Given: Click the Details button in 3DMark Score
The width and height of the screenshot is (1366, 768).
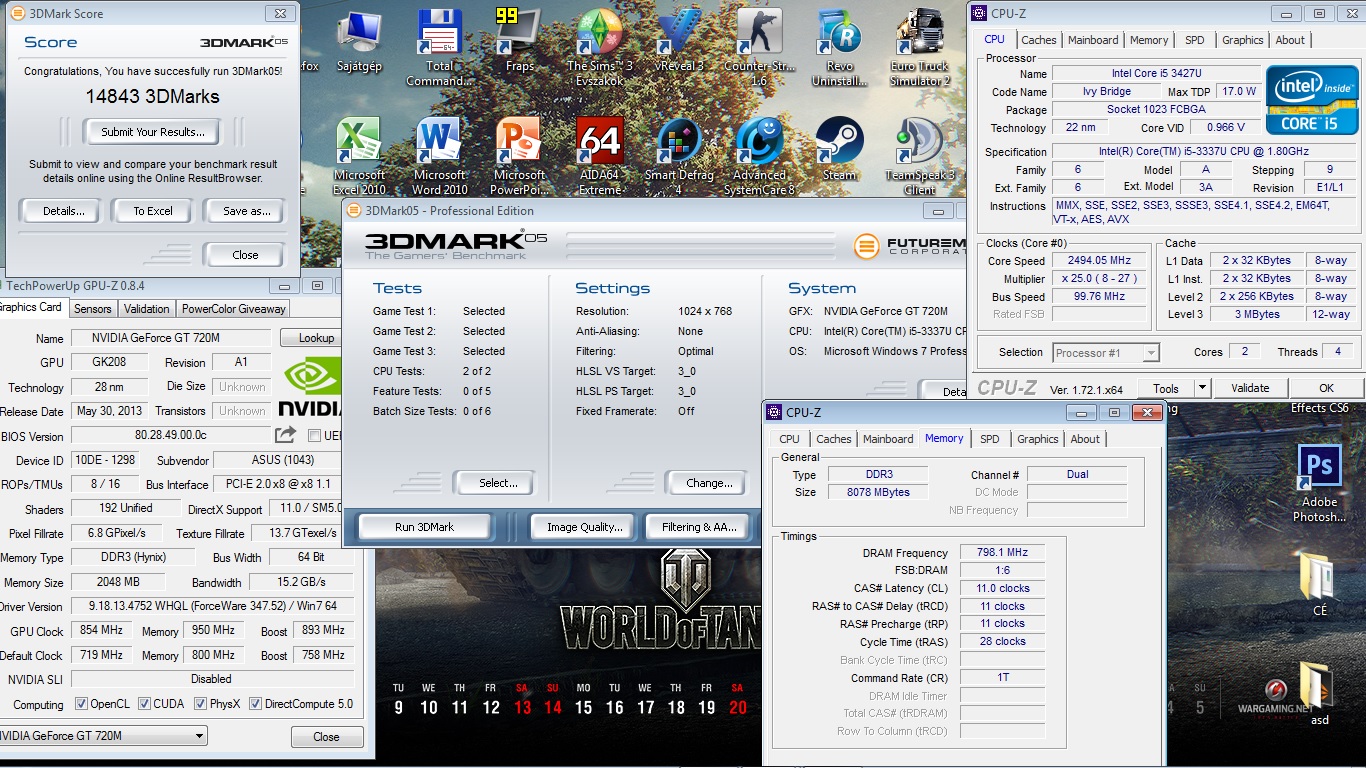Looking at the screenshot, I should tap(63, 211).
